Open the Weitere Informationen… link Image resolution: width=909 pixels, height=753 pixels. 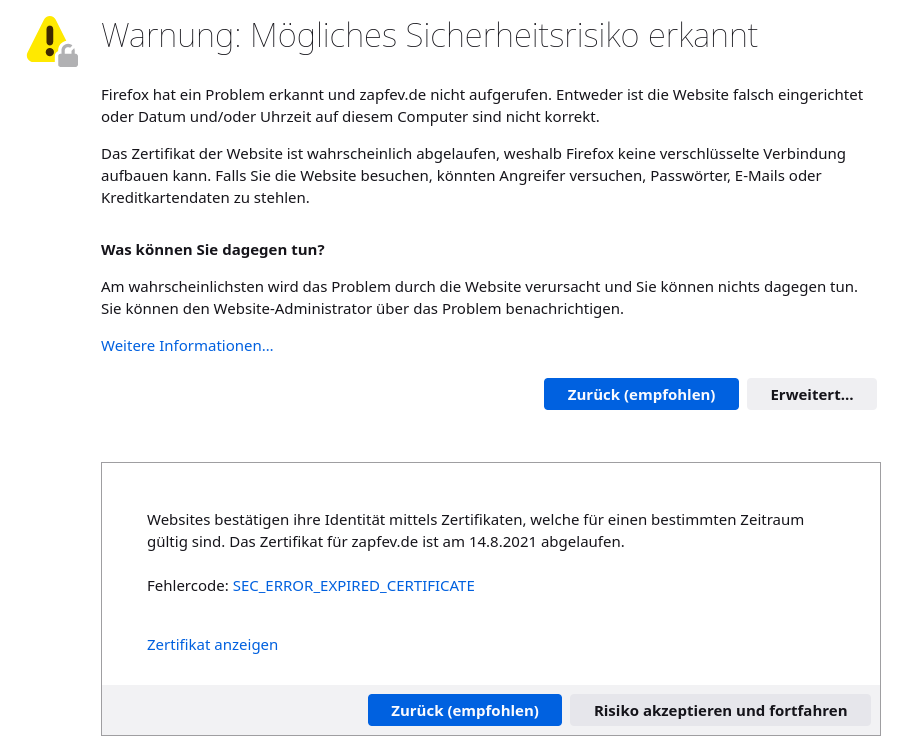[187, 346]
